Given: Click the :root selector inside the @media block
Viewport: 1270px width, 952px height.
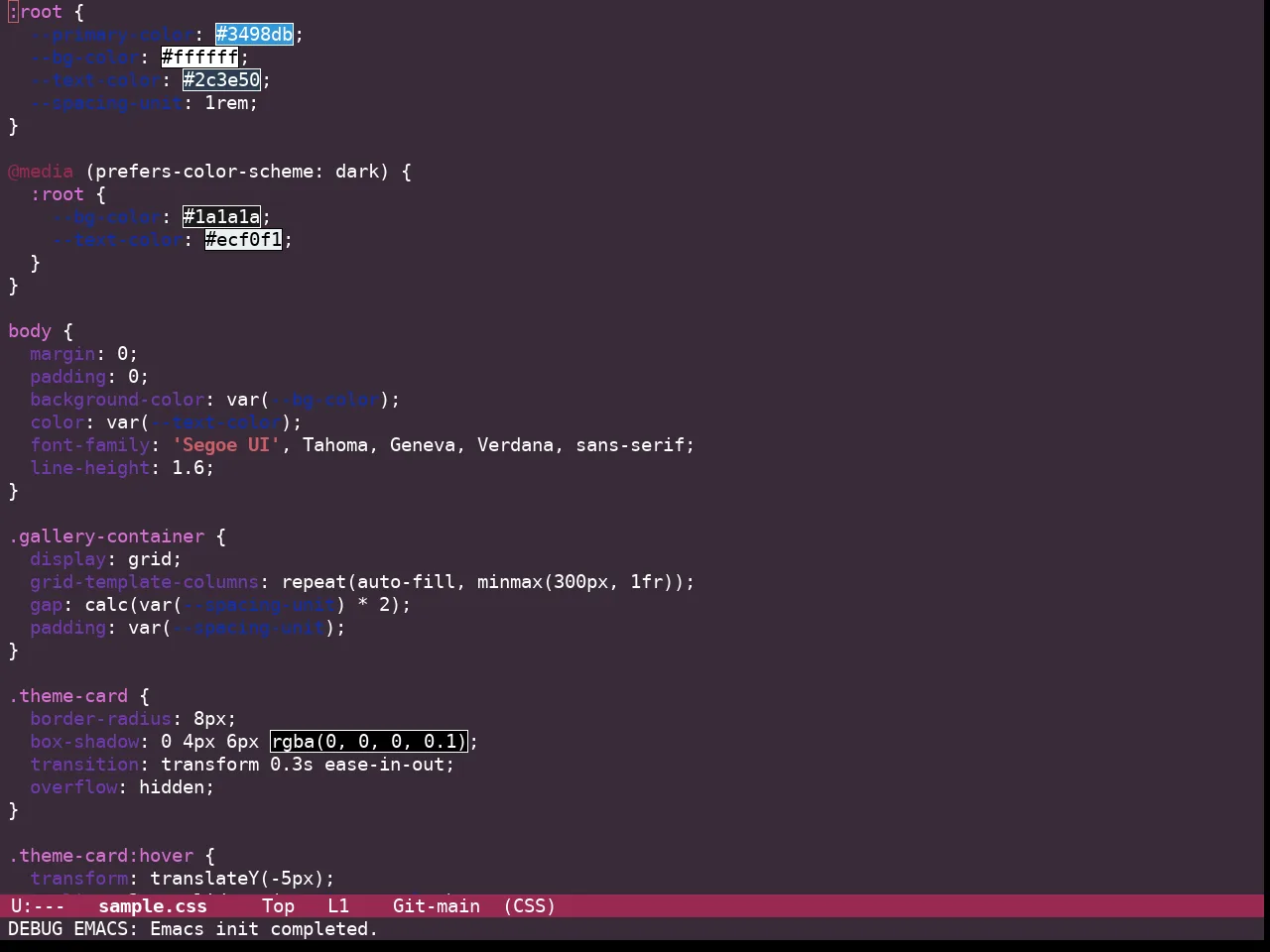Looking at the screenshot, I should [x=57, y=194].
